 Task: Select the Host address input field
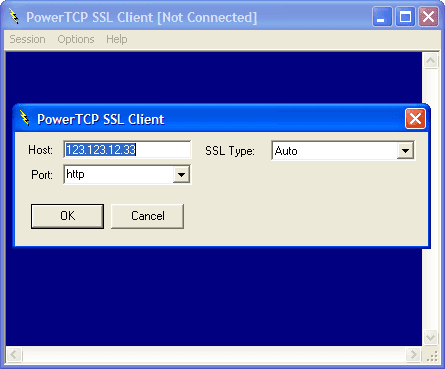point(127,150)
